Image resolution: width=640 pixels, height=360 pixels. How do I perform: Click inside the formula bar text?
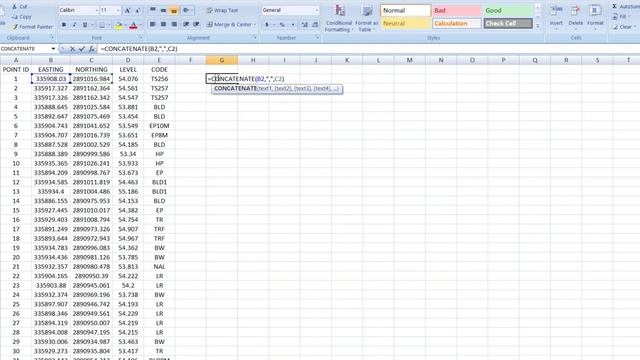[x=139, y=49]
